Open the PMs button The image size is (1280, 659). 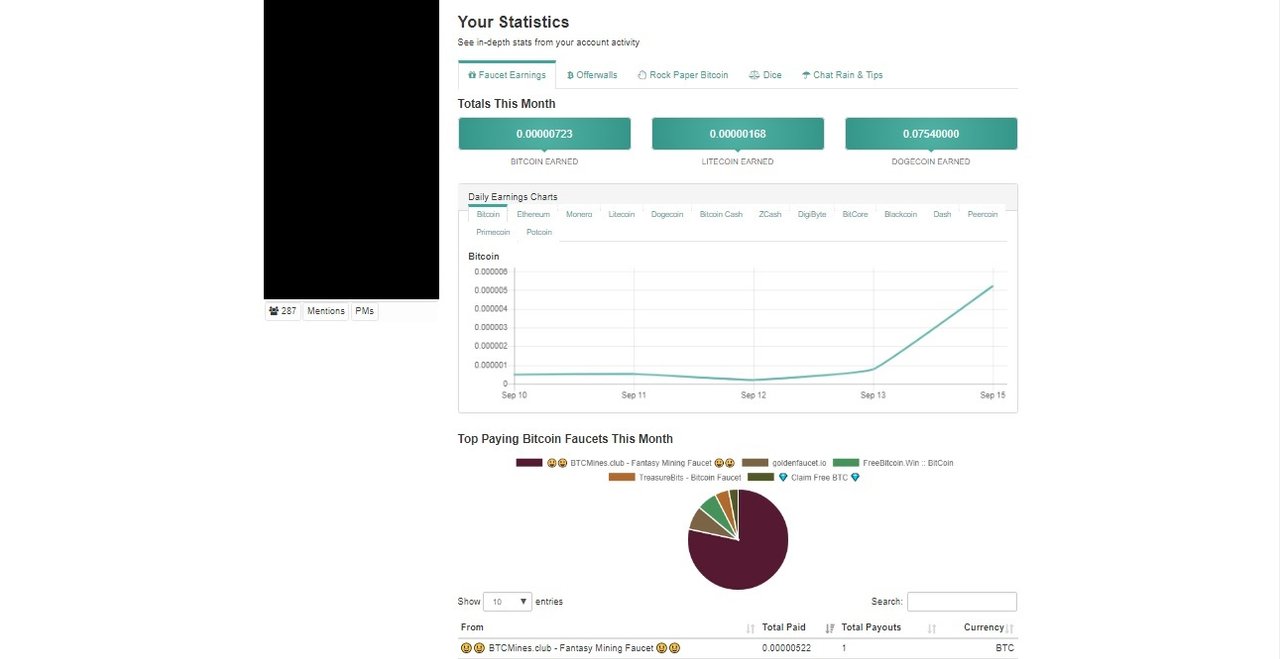(x=364, y=311)
